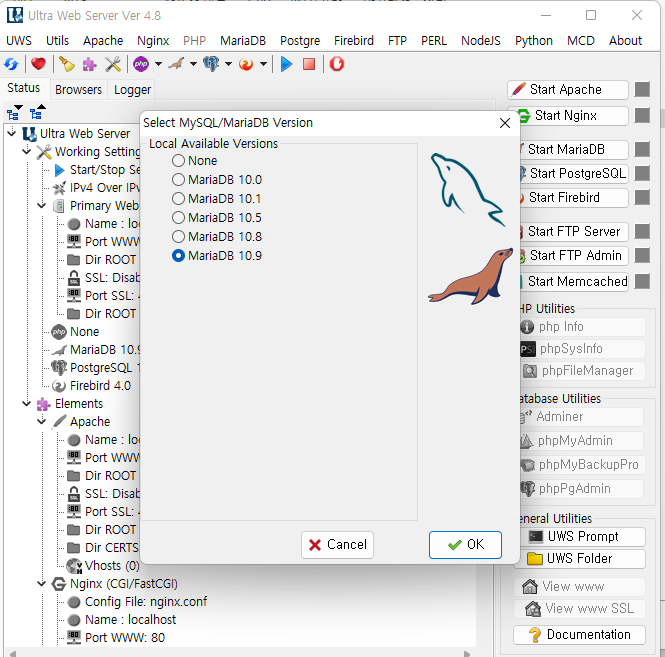Screen dimensions: 665x657
Task: Click the red power shutdown icon
Action: (337, 64)
